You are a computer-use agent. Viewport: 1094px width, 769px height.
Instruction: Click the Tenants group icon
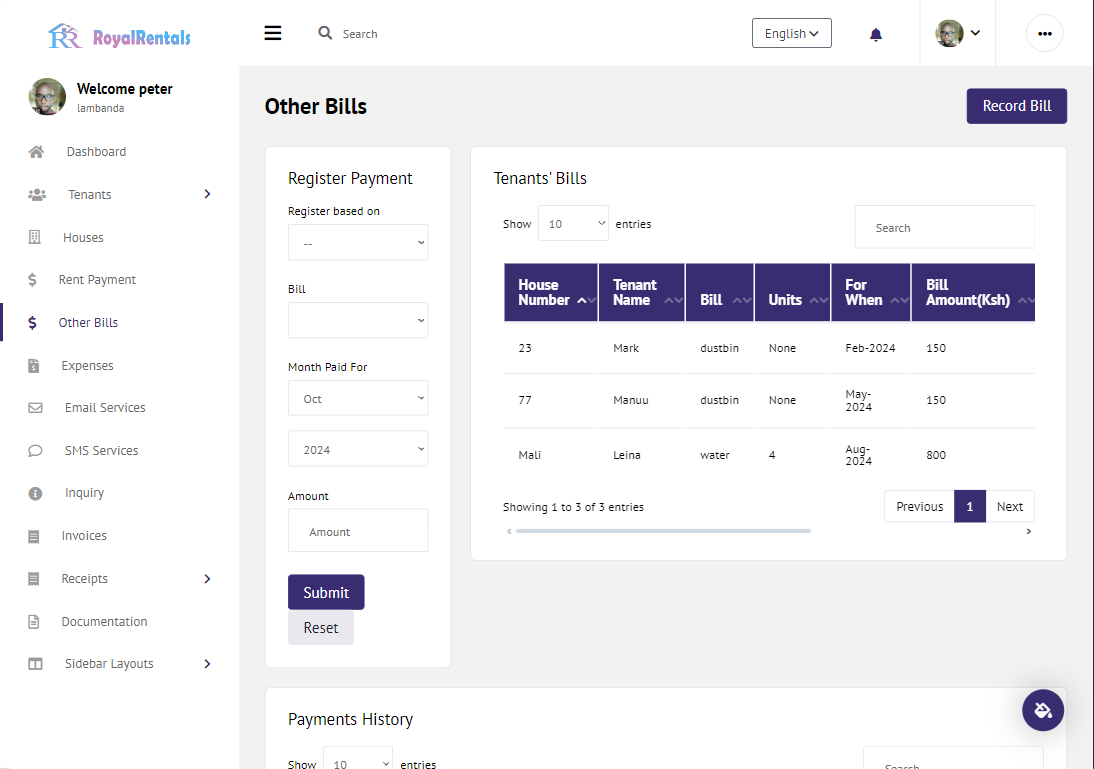(x=37, y=195)
